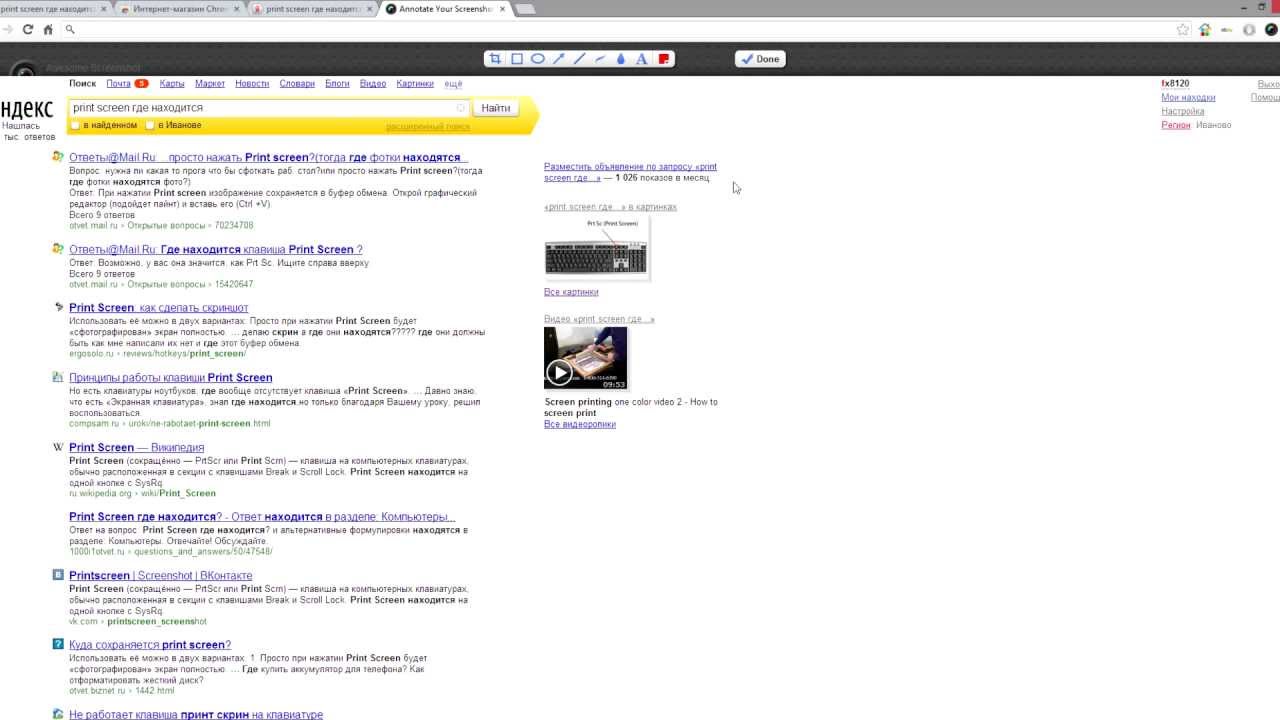Open 'Принципы работы клавиши Print Screen' result

tap(171, 378)
